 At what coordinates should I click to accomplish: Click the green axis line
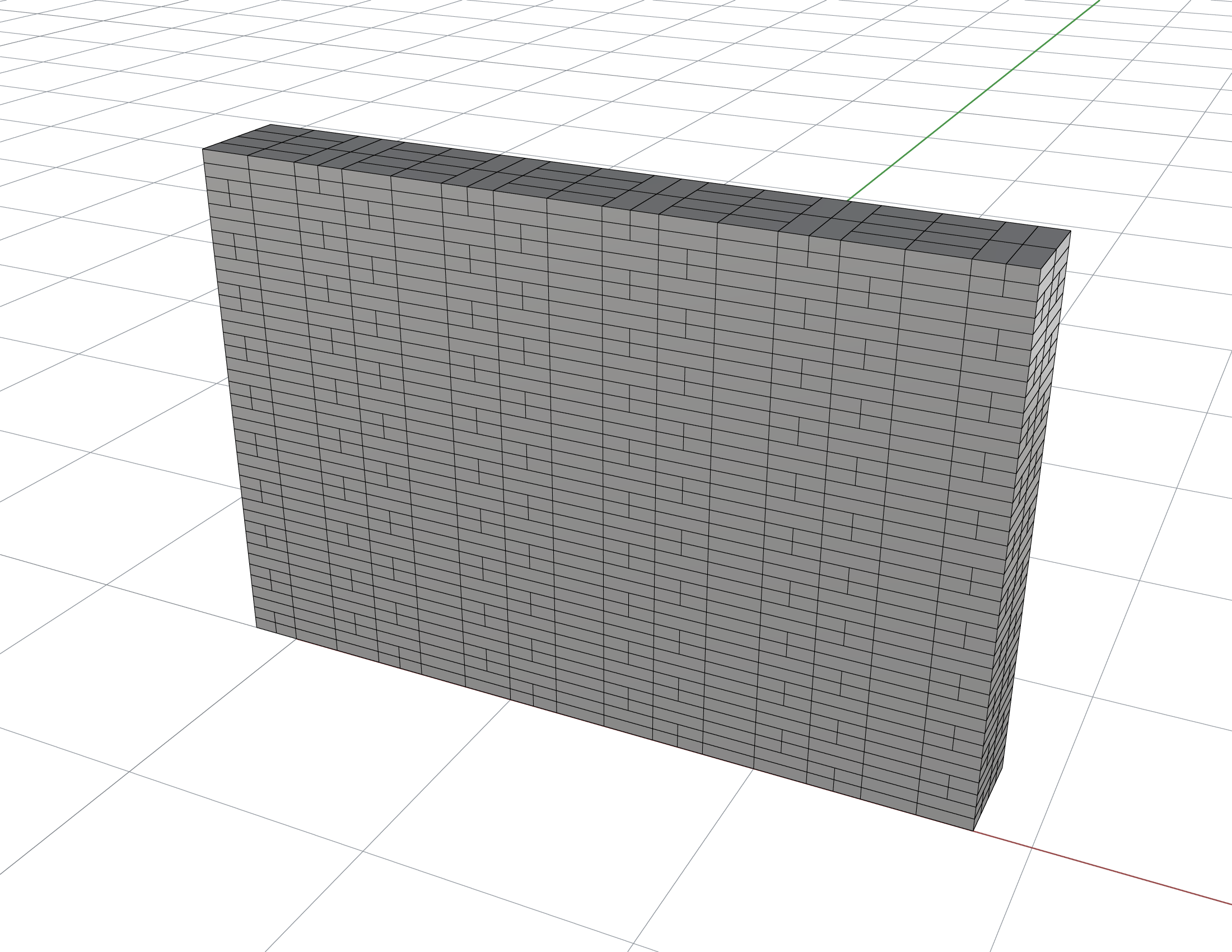click(x=974, y=100)
